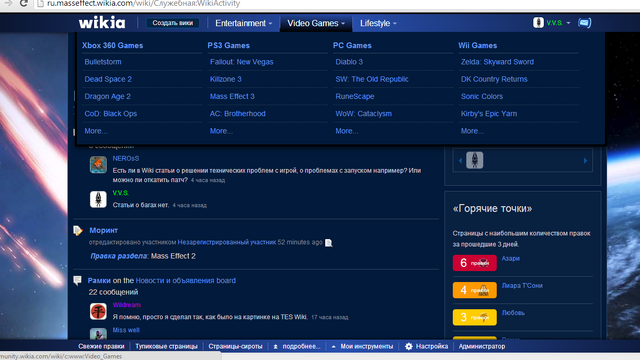Open the Азари hot spot link

(x=511, y=258)
